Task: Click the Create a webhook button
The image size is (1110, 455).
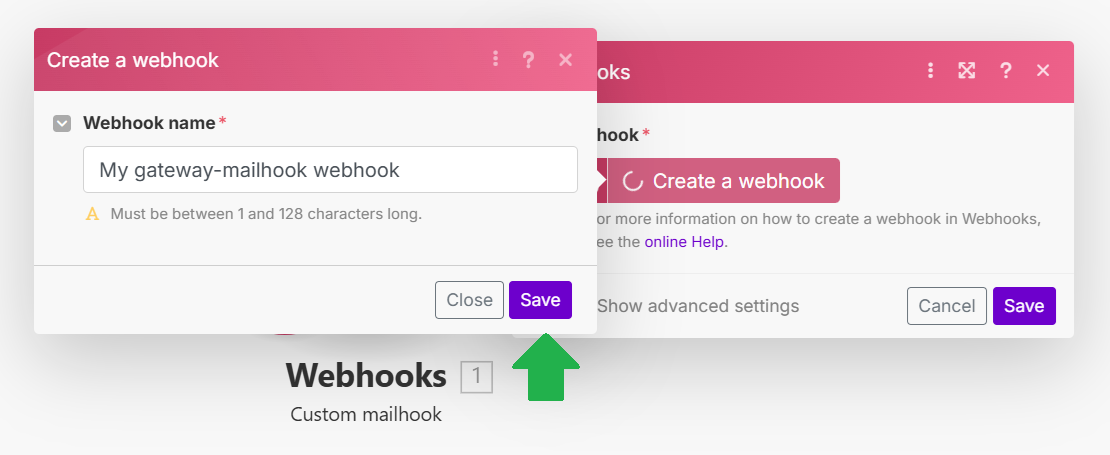Action: pos(723,180)
